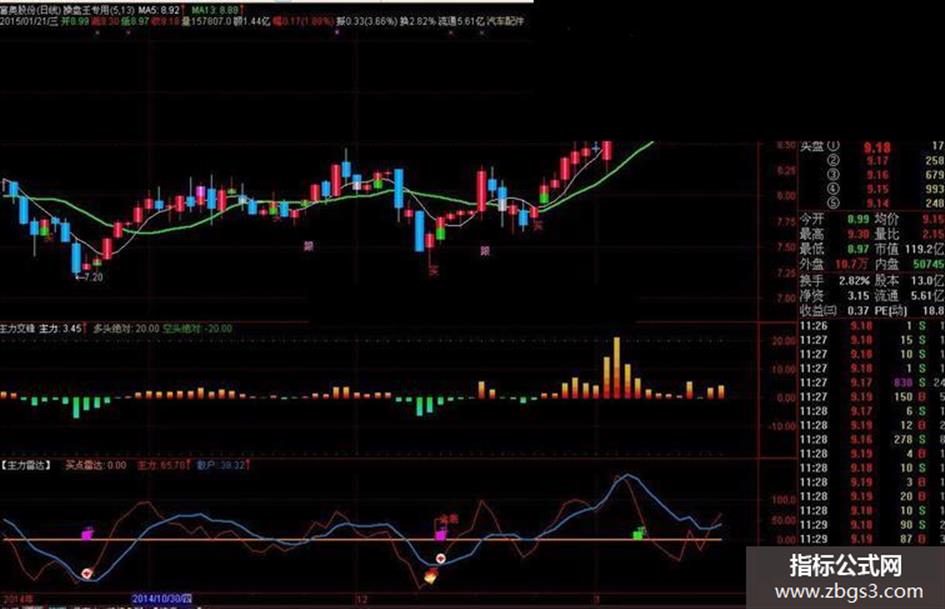The height and width of the screenshot is (609, 945).
Task: Open the www.zbgs3.com website link
Action: [849, 591]
